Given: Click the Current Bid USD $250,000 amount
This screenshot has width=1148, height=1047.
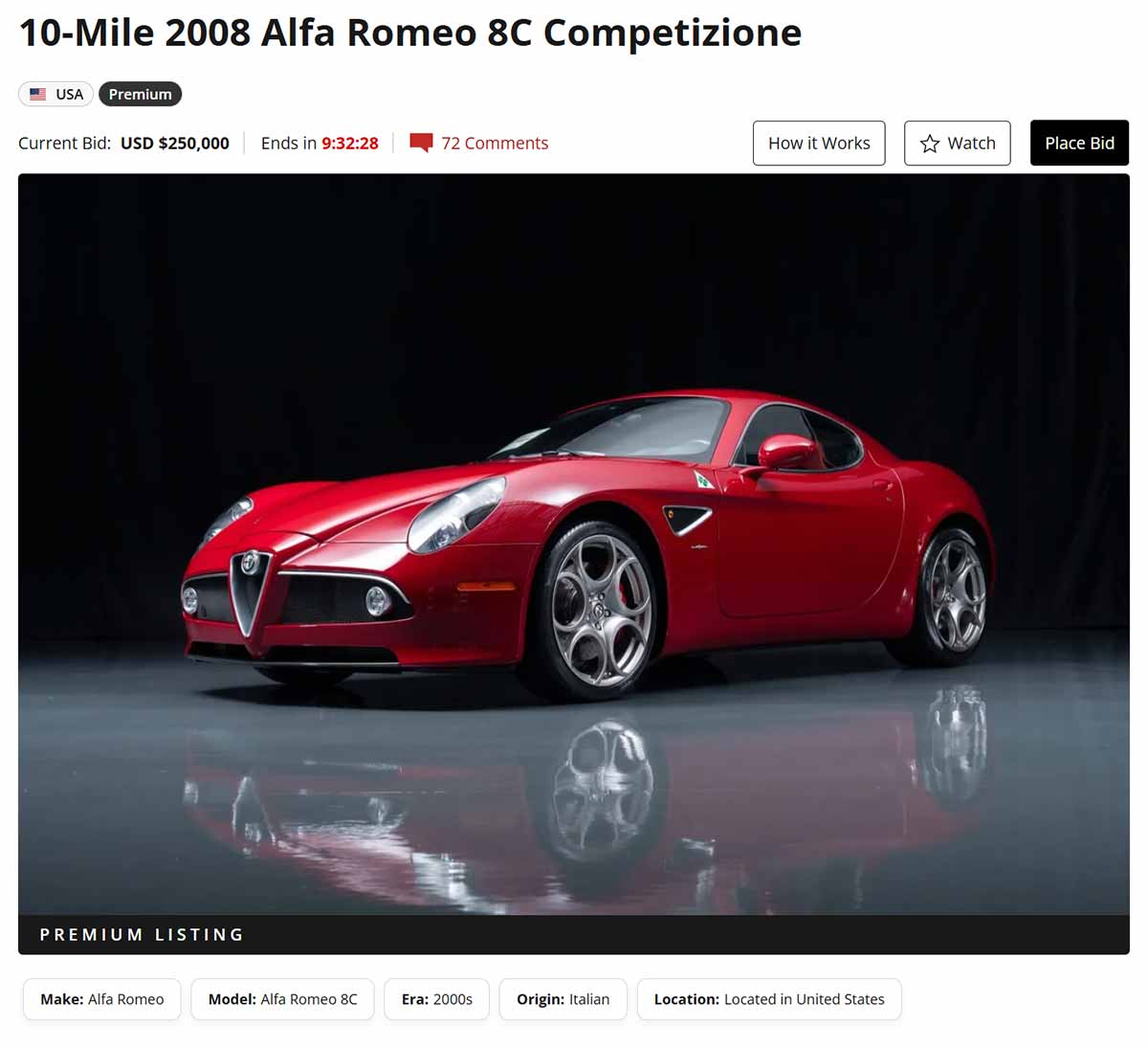Looking at the screenshot, I should [174, 143].
